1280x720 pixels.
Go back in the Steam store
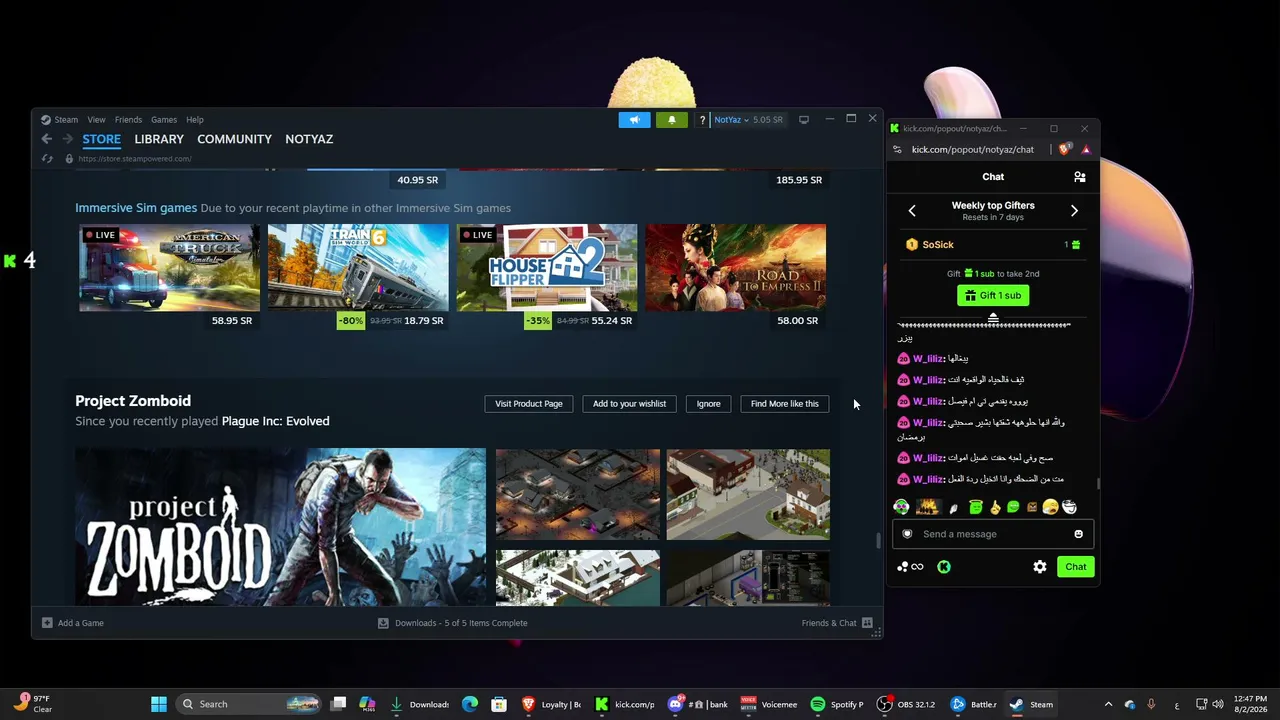coord(46,139)
